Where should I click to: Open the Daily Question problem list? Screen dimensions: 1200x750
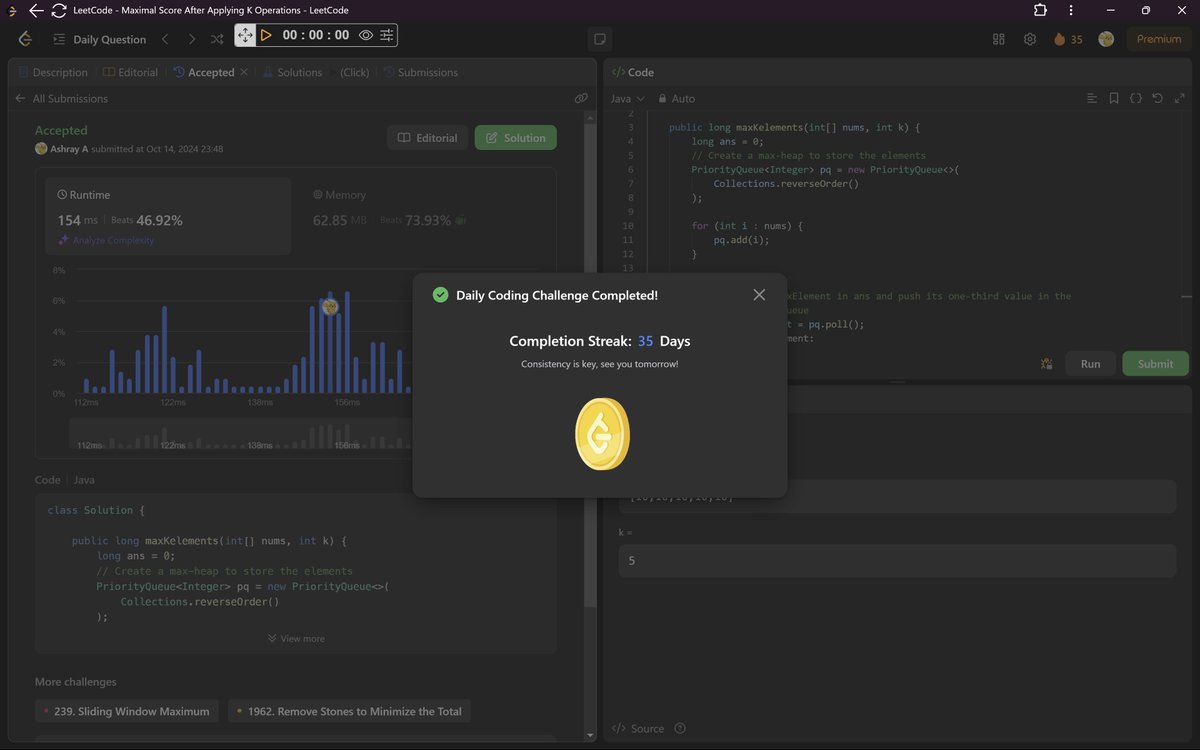click(x=99, y=39)
